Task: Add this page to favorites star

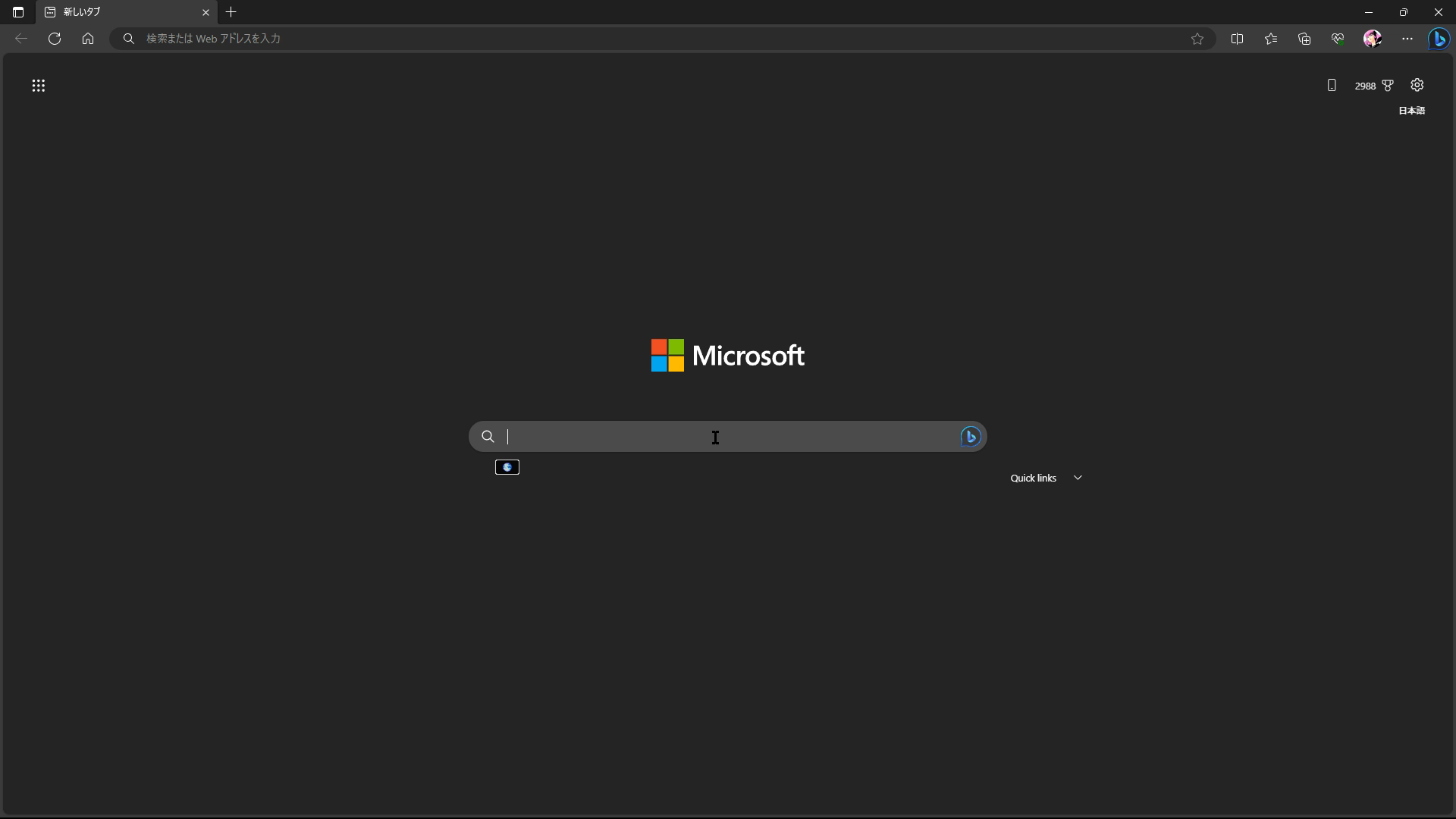Action: pos(1197,39)
